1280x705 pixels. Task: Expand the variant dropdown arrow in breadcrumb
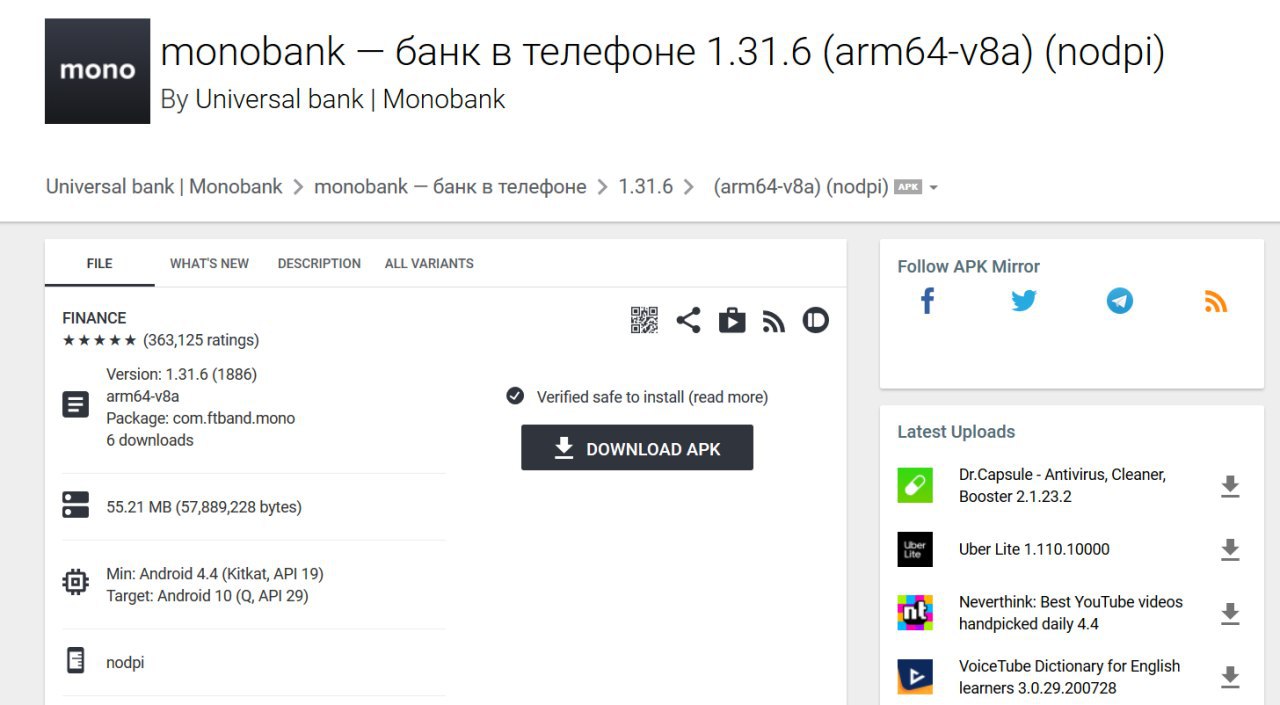point(933,188)
